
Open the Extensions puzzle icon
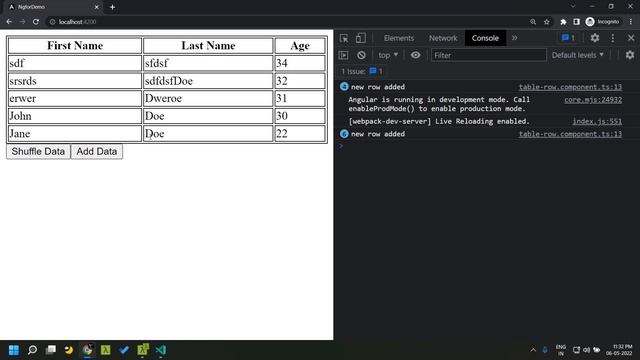pos(563,22)
